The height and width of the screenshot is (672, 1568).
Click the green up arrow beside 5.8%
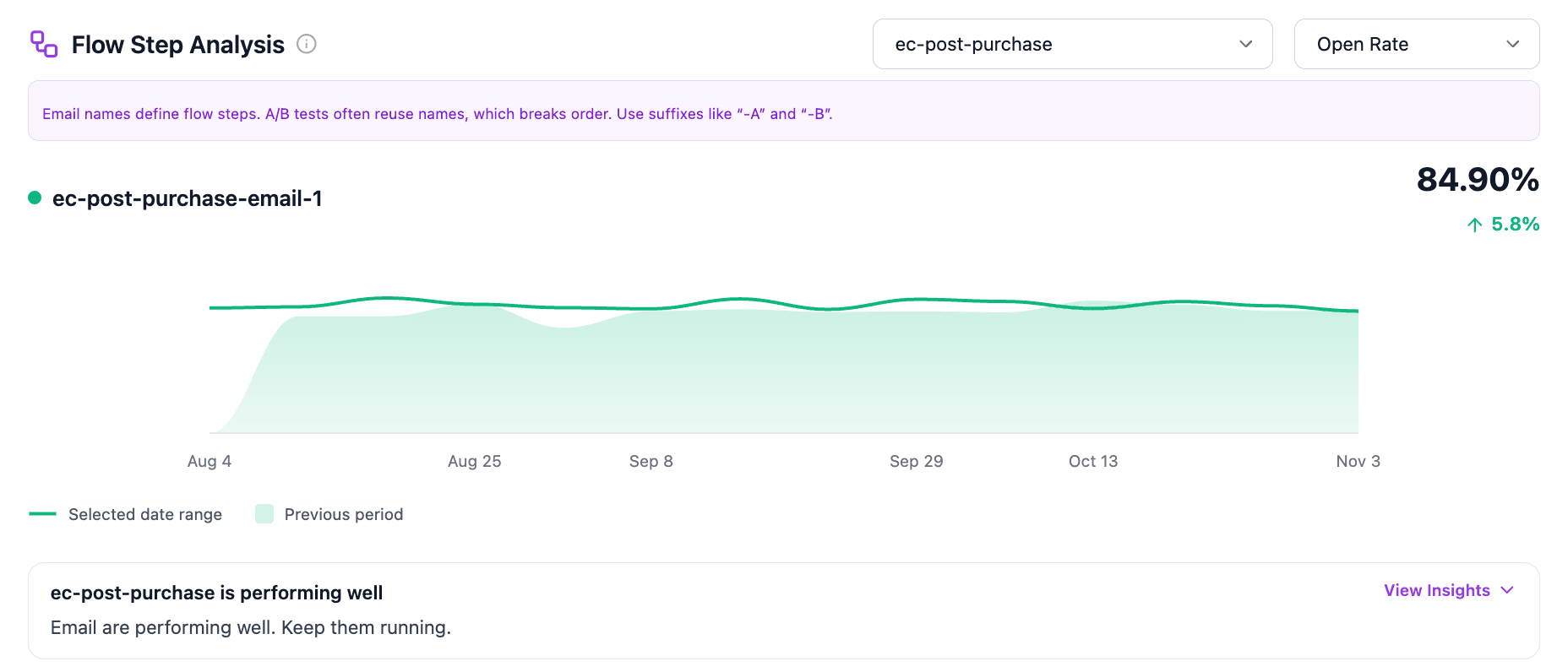tap(1474, 225)
